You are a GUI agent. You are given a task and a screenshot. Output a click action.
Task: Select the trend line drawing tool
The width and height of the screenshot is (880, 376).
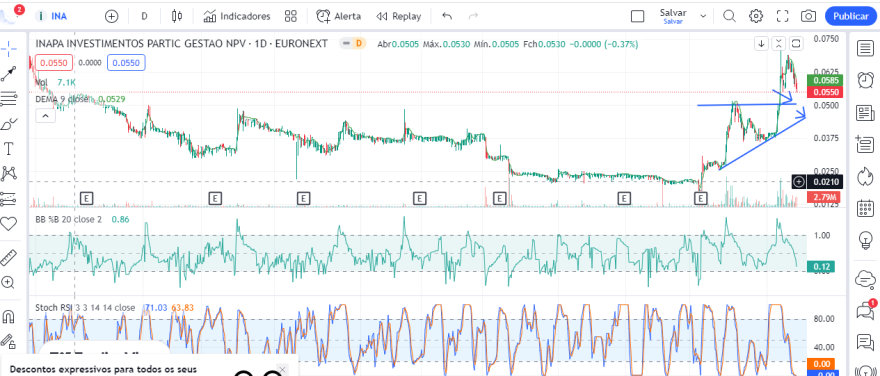point(8,73)
